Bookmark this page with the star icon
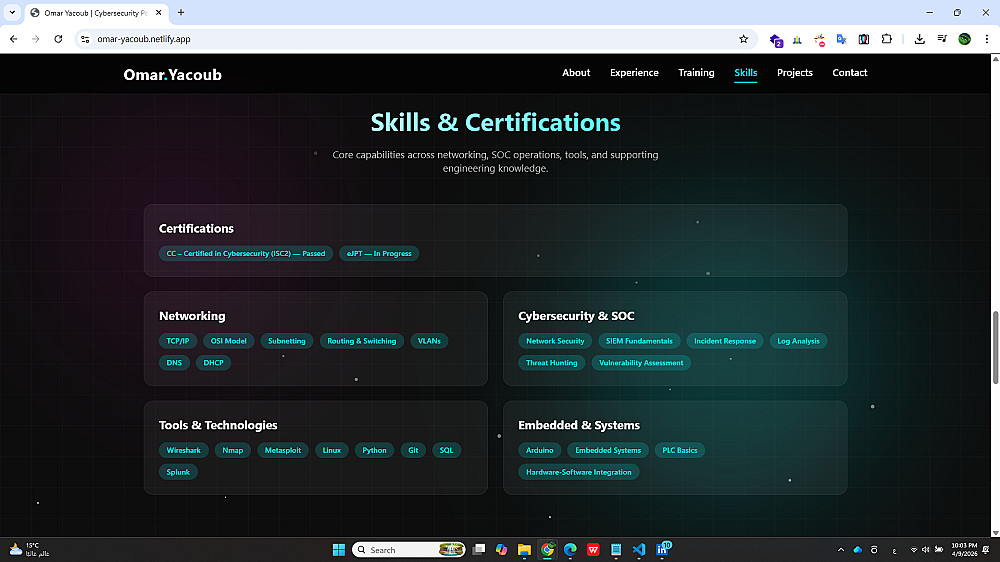This screenshot has width=1000, height=562. (743, 39)
